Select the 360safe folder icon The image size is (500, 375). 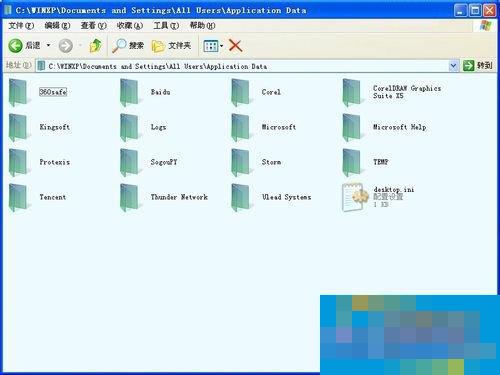point(18,92)
